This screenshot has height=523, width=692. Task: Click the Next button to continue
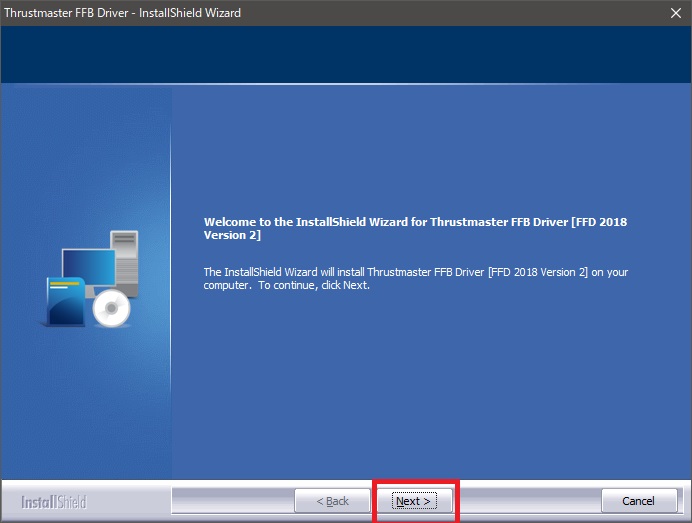point(414,501)
